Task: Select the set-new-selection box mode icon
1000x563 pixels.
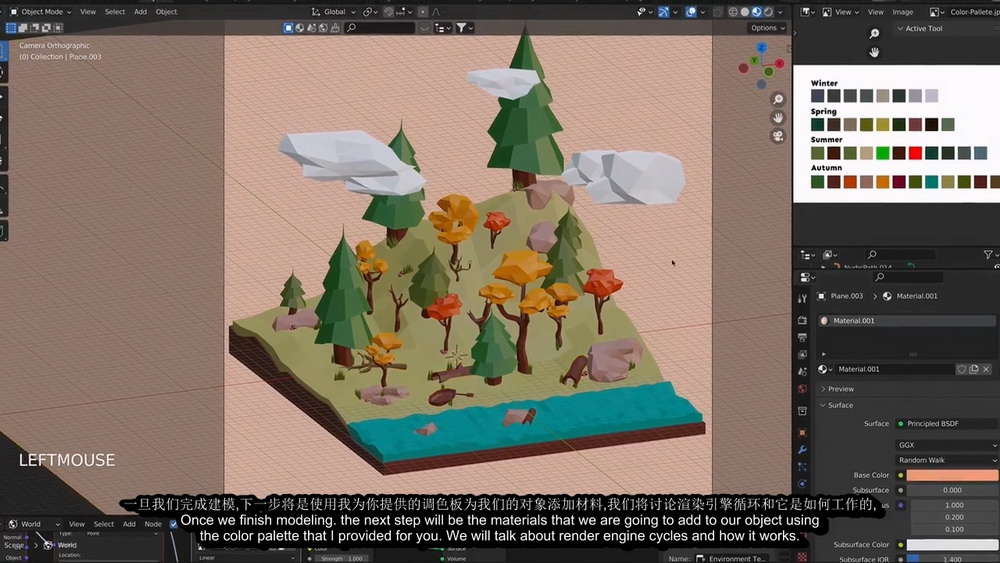Action: click(11, 28)
